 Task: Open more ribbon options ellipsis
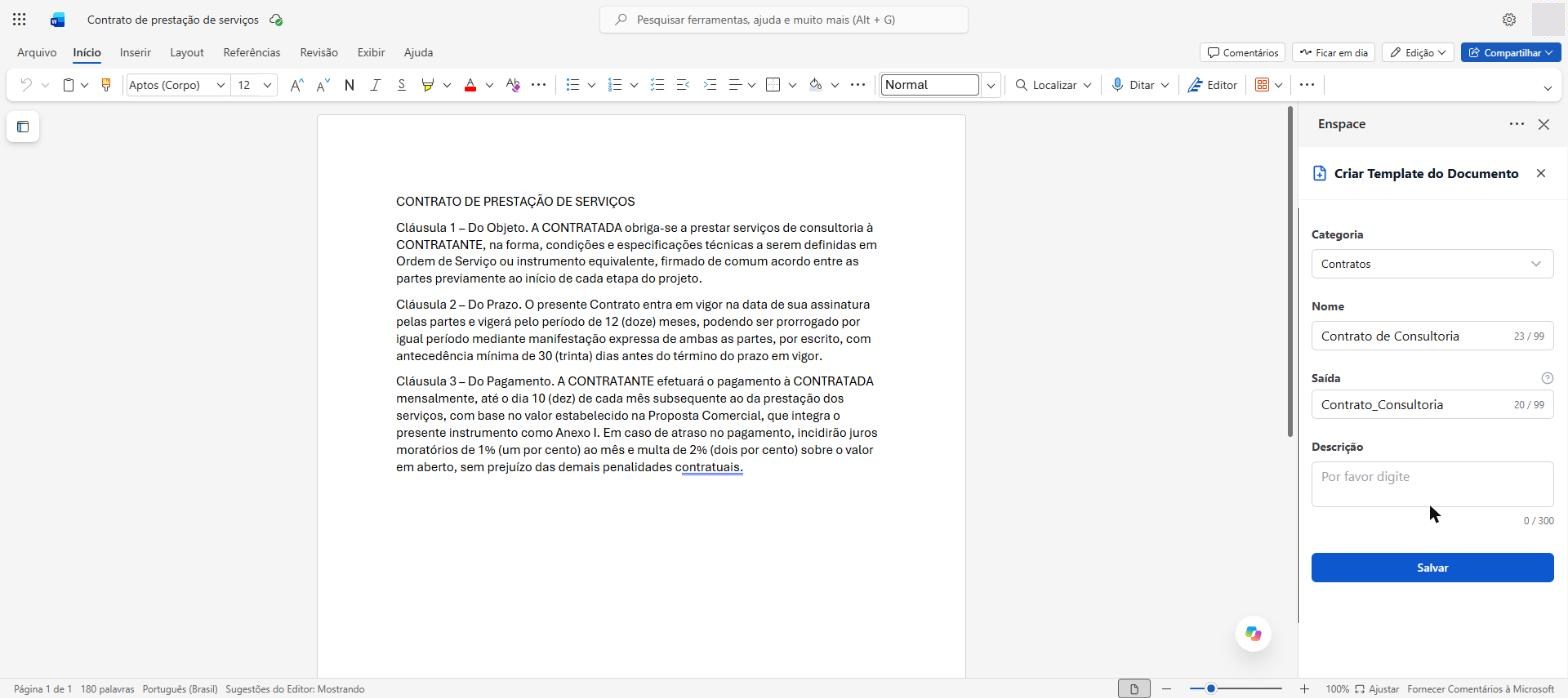pyautogui.click(x=1306, y=85)
